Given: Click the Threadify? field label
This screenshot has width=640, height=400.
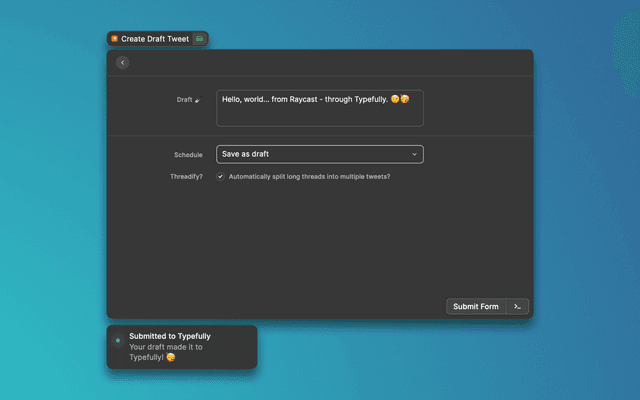Looking at the screenshot, I should coord(186,176).
